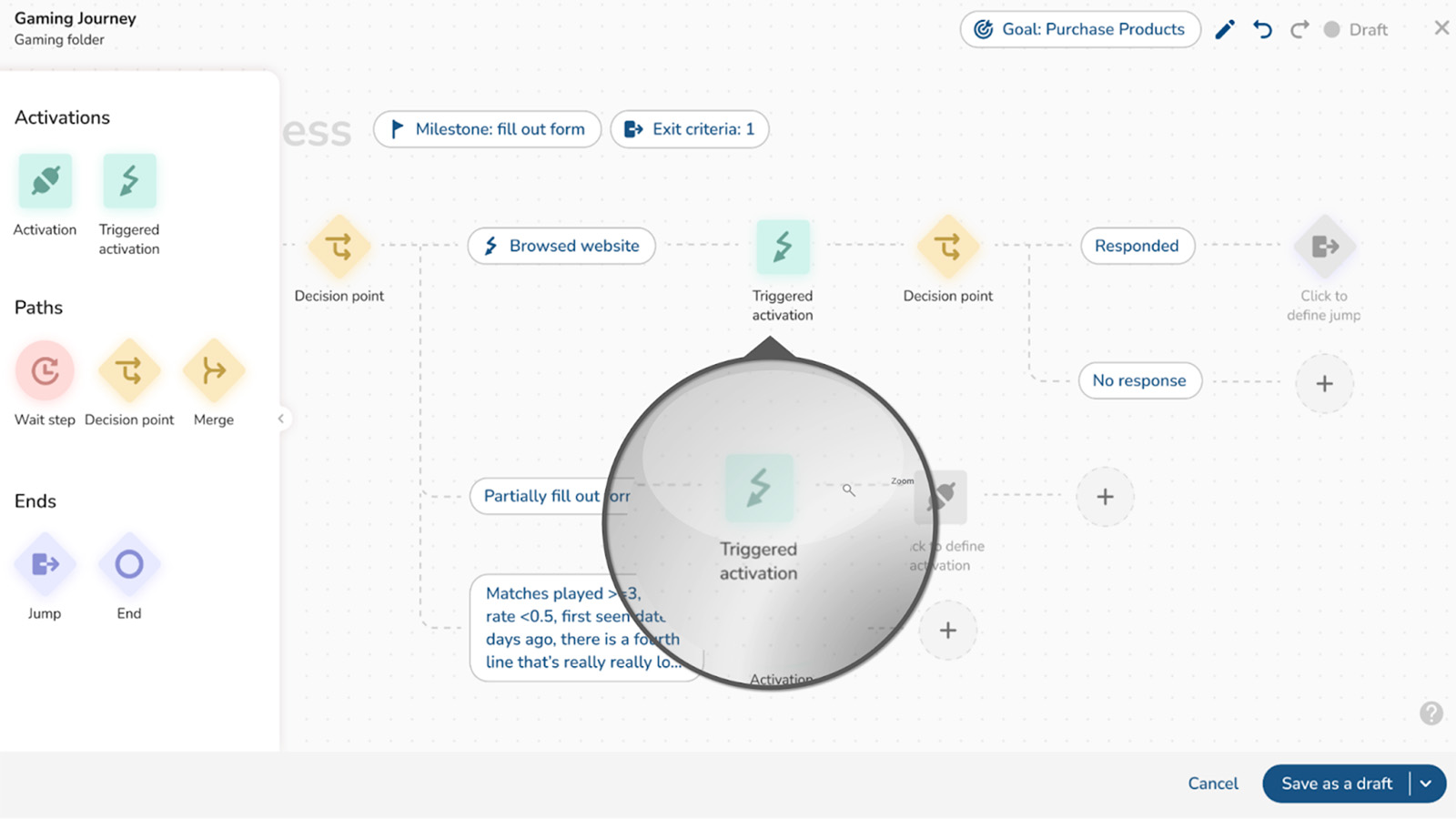Select the Merge path icon

click(x=213, y=370)
